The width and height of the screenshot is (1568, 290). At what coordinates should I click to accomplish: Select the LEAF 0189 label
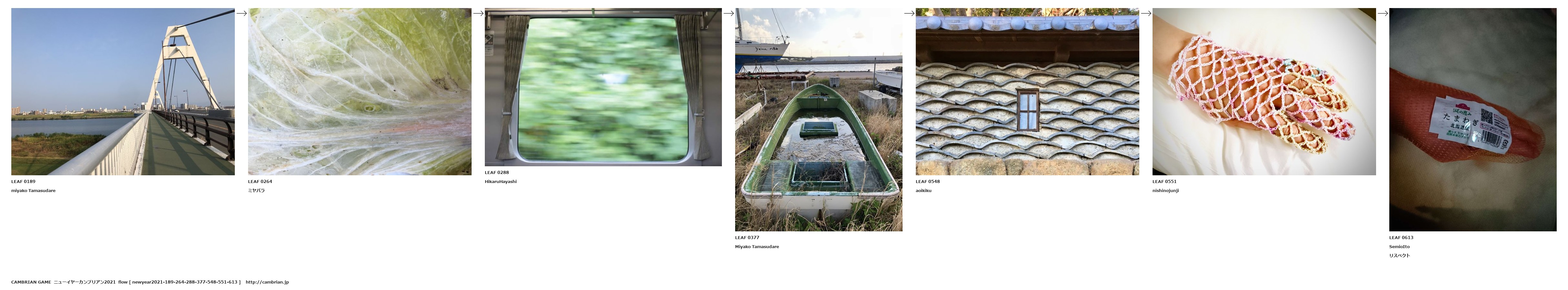23,182
